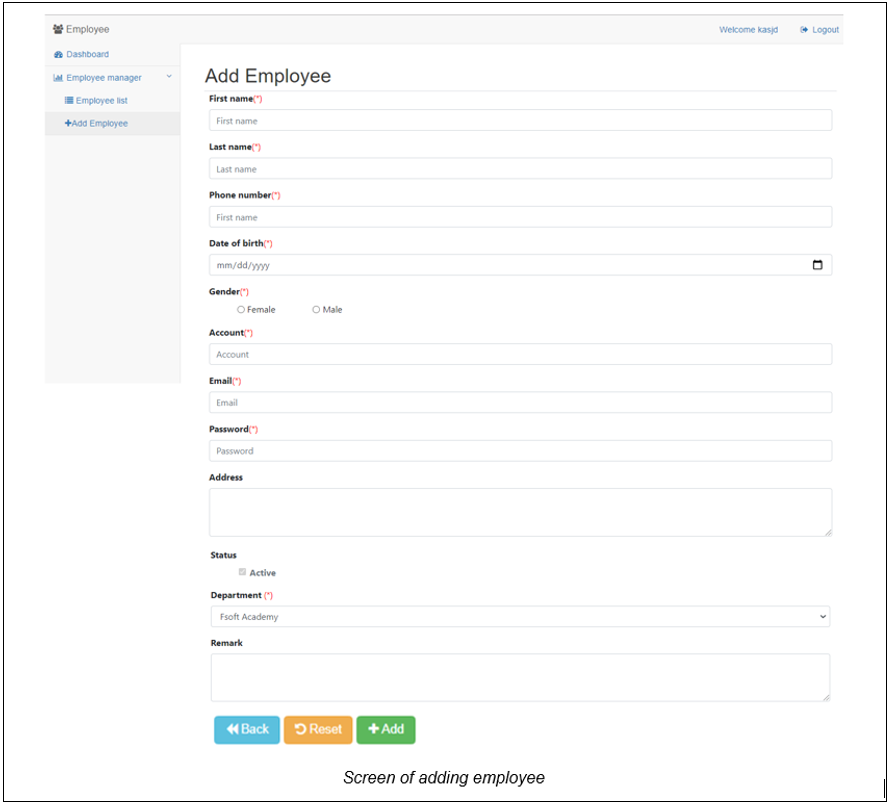Click the logout arrow icon top right

(803, 29)
